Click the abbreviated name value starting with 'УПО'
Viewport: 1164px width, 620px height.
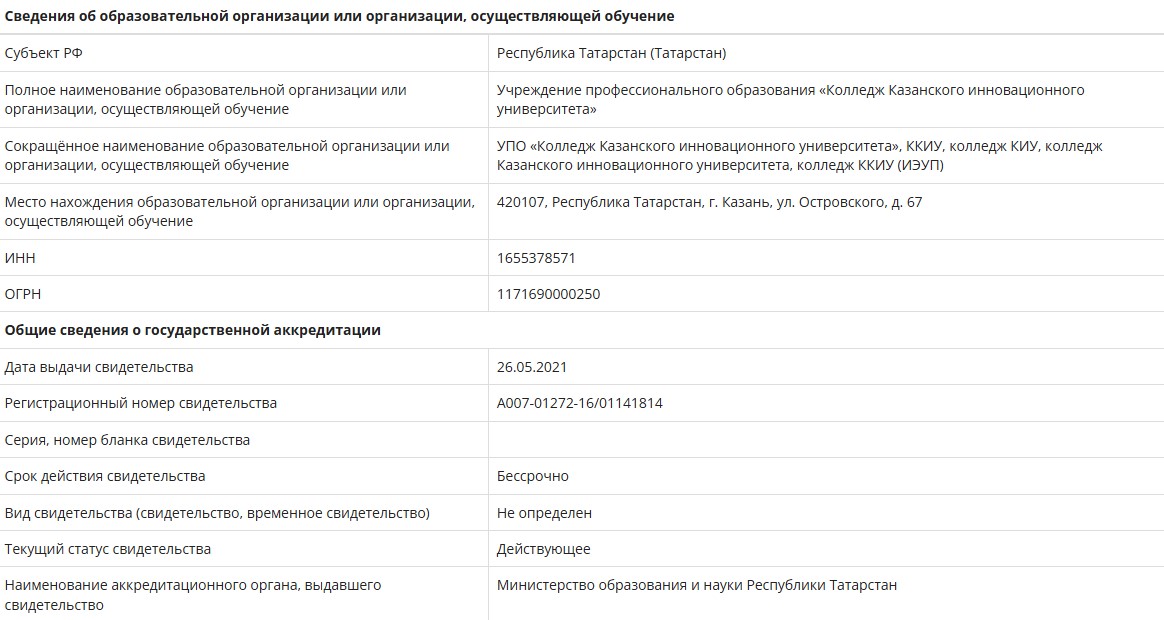click(799, 155)
